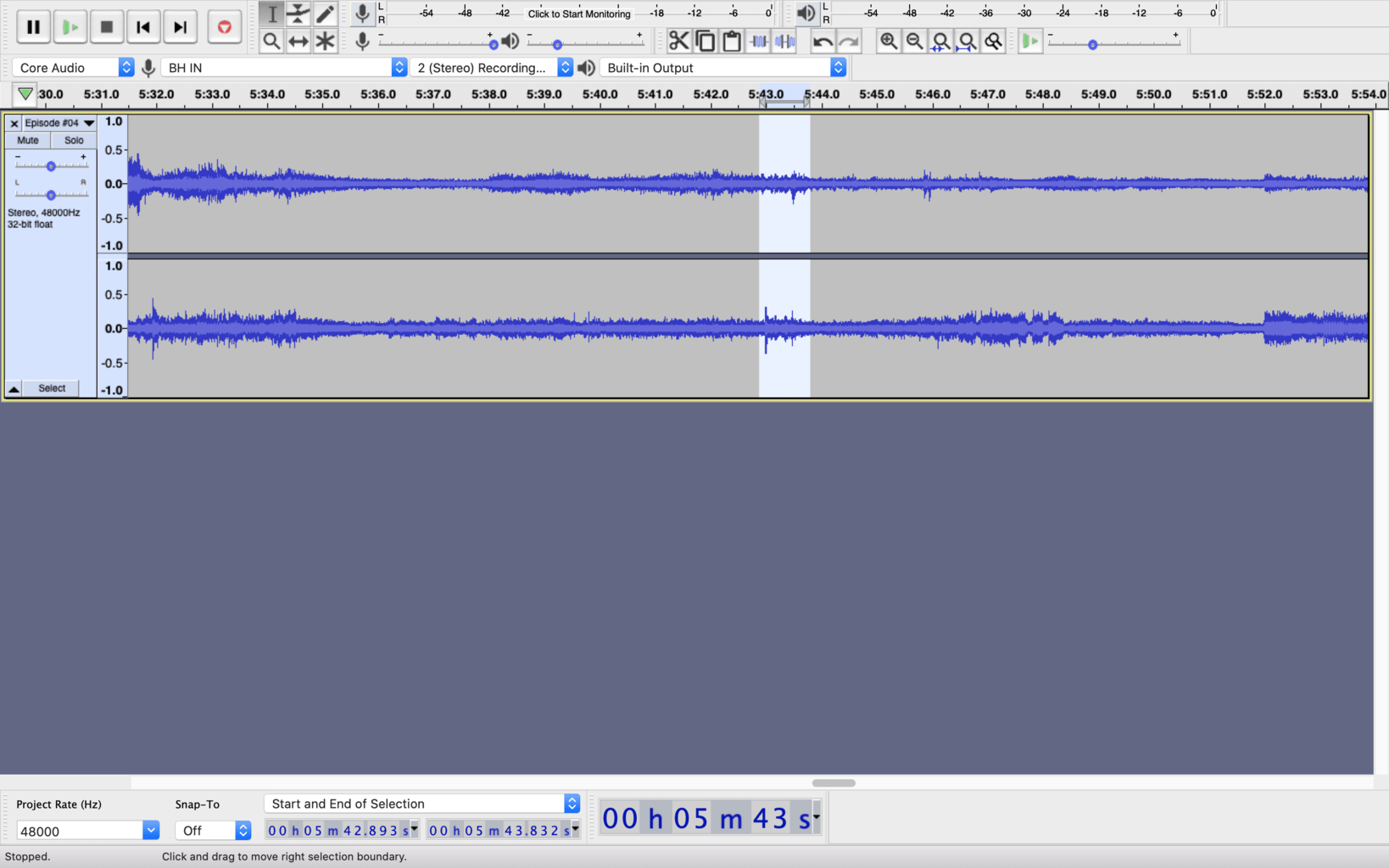Switch to the Multi-tool

[x=325, y=41]
